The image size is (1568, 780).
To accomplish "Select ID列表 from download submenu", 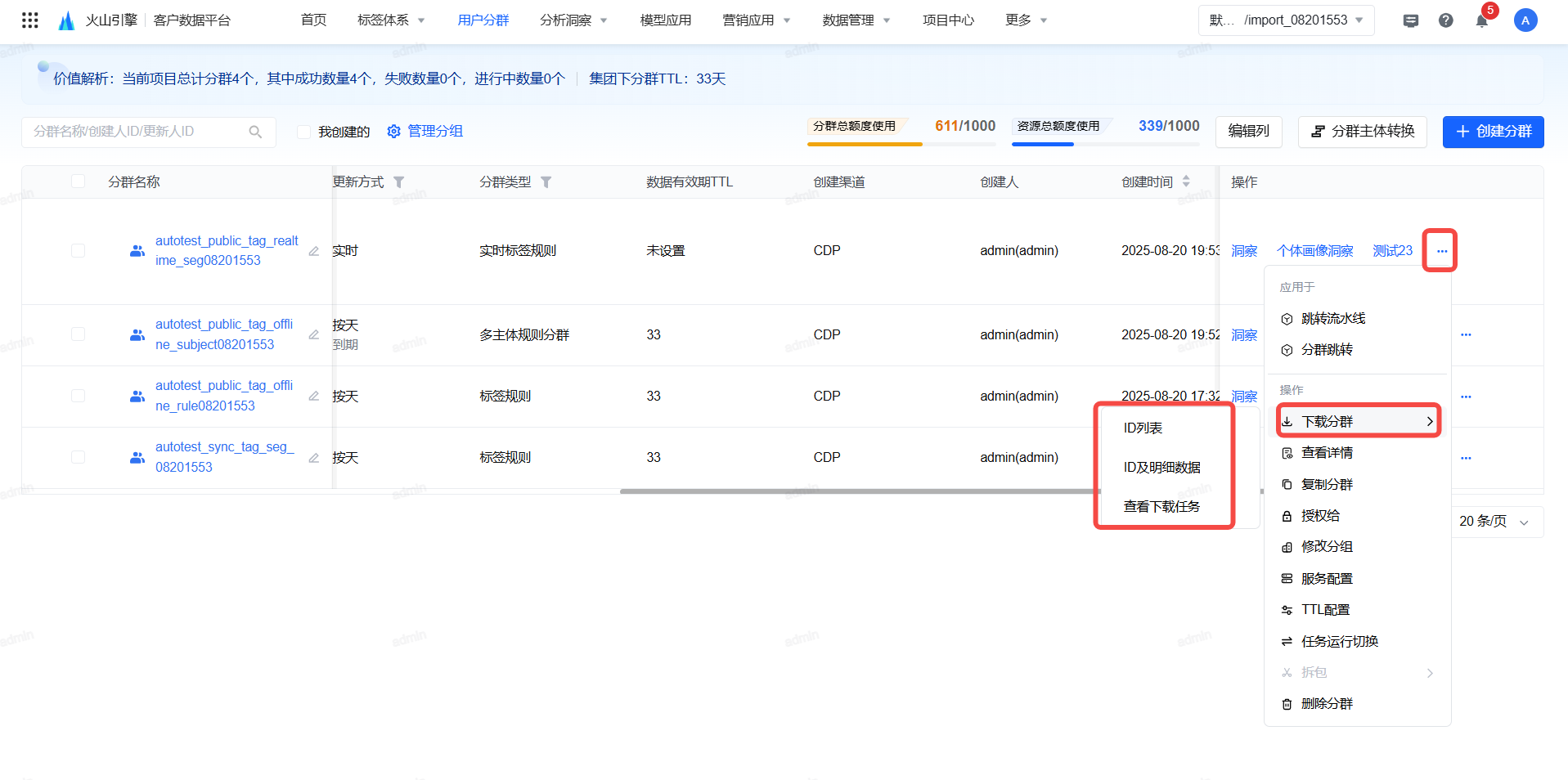I will [1143, 428].
